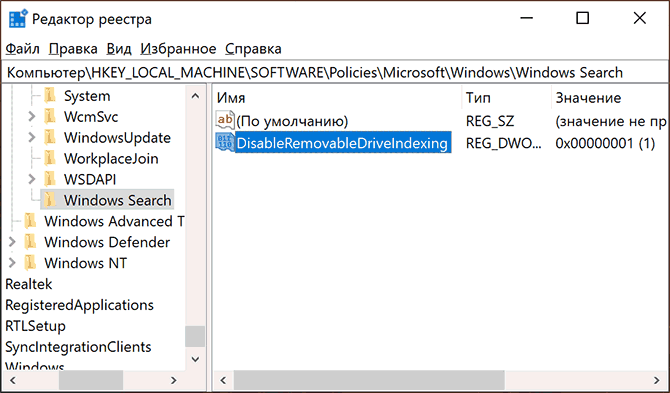670x393 pixels.
Task: Click the DWORD icon of DisableRemovableDriveIndexing
Action: (225, 142)
